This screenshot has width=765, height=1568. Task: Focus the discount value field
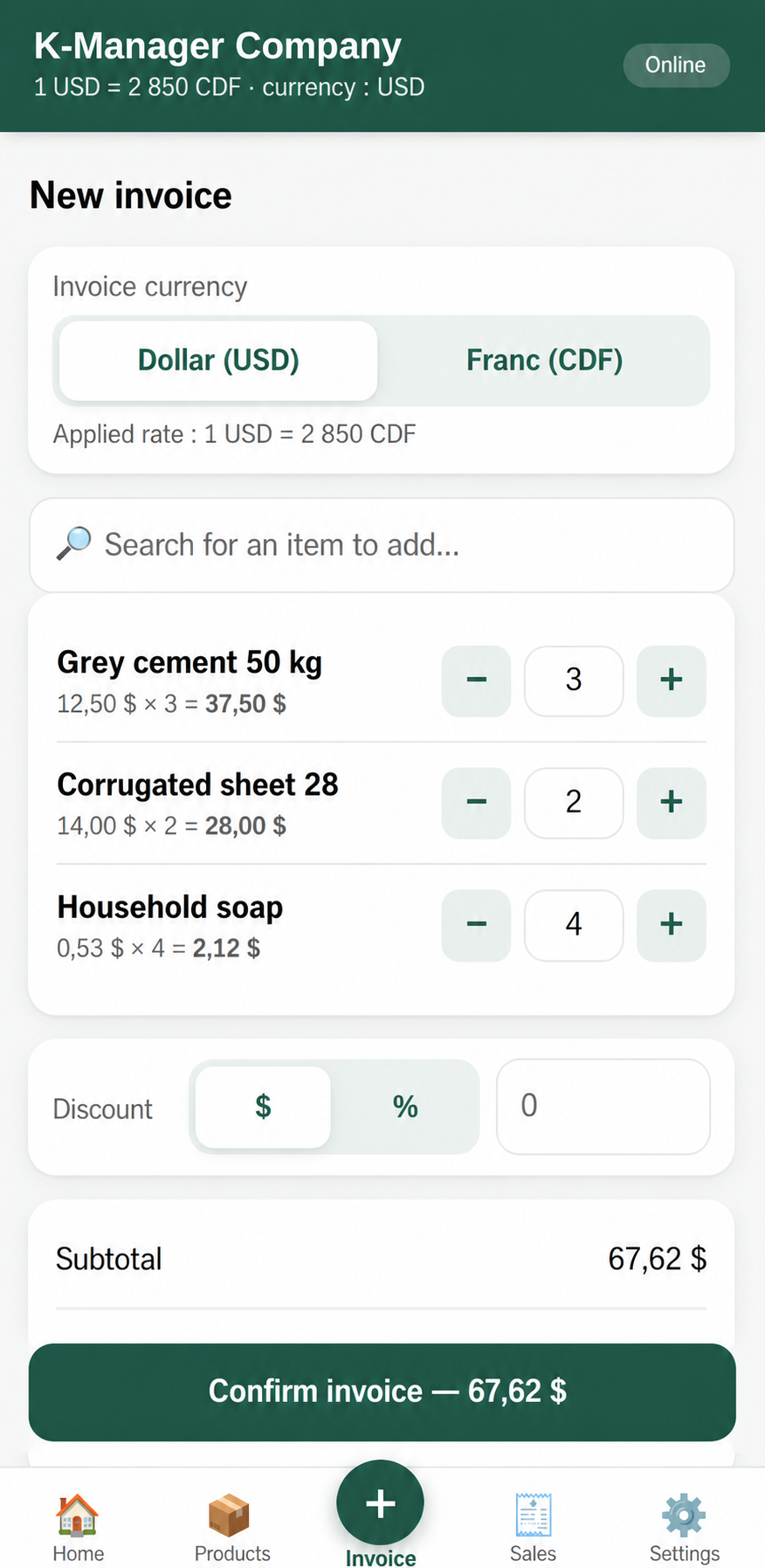603,1107
